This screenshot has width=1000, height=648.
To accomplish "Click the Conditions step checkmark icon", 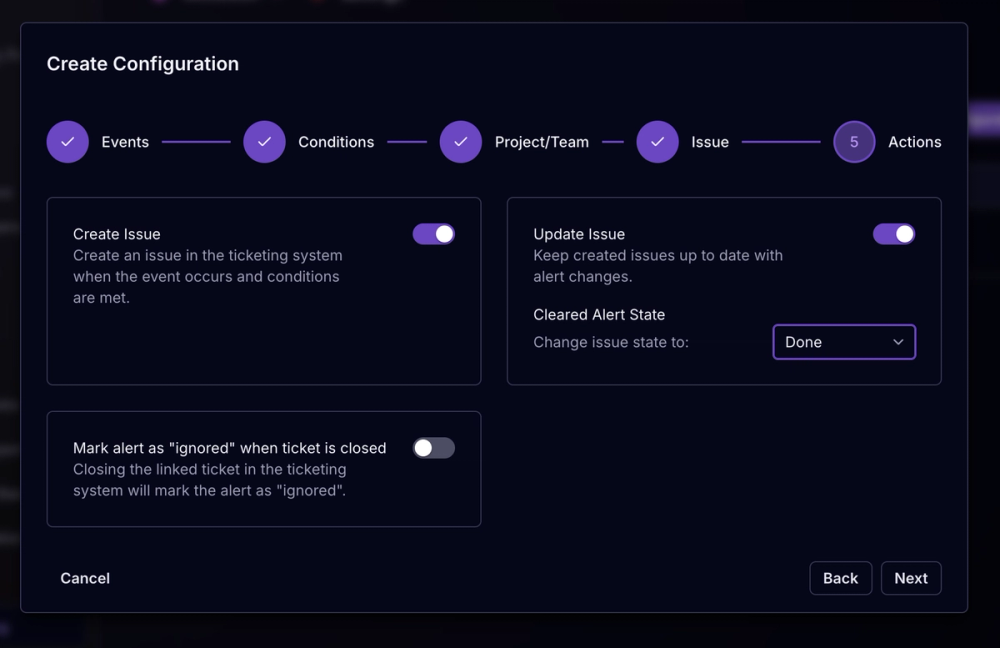I will coord(264,142).
